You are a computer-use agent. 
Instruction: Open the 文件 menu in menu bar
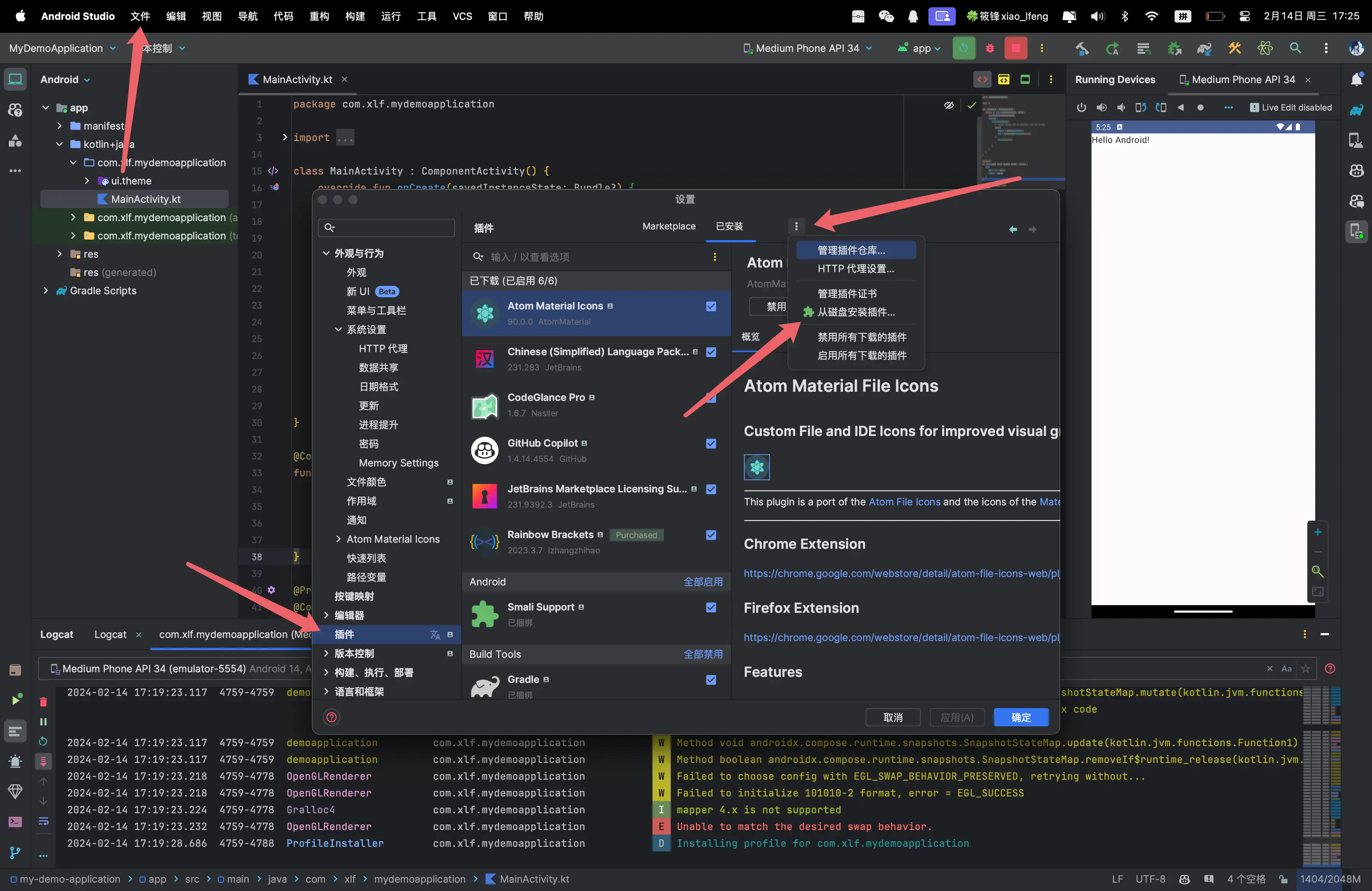pyautogui.click(x=139, y=16)
